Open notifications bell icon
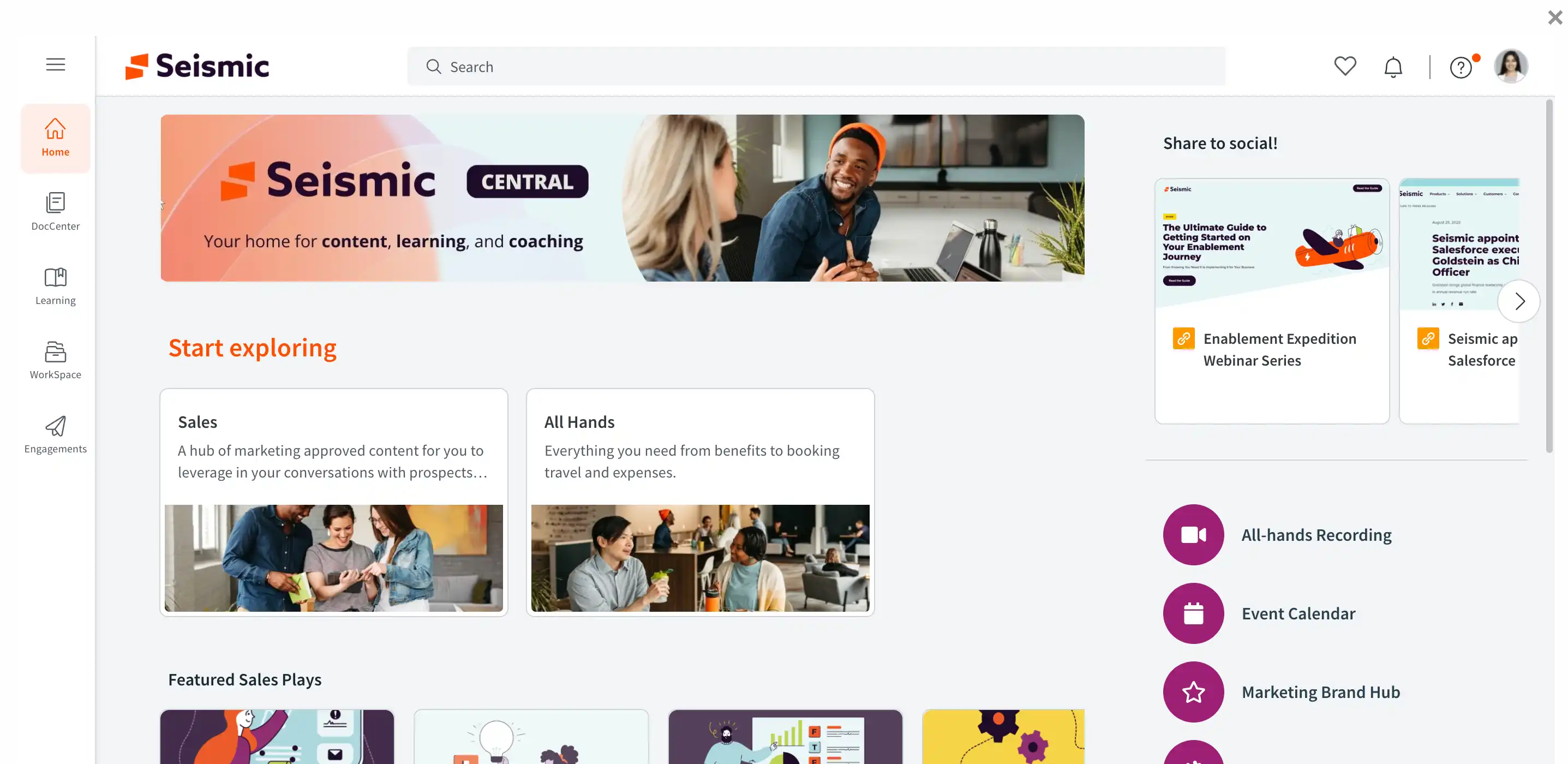 click(x=1393, y=67)
